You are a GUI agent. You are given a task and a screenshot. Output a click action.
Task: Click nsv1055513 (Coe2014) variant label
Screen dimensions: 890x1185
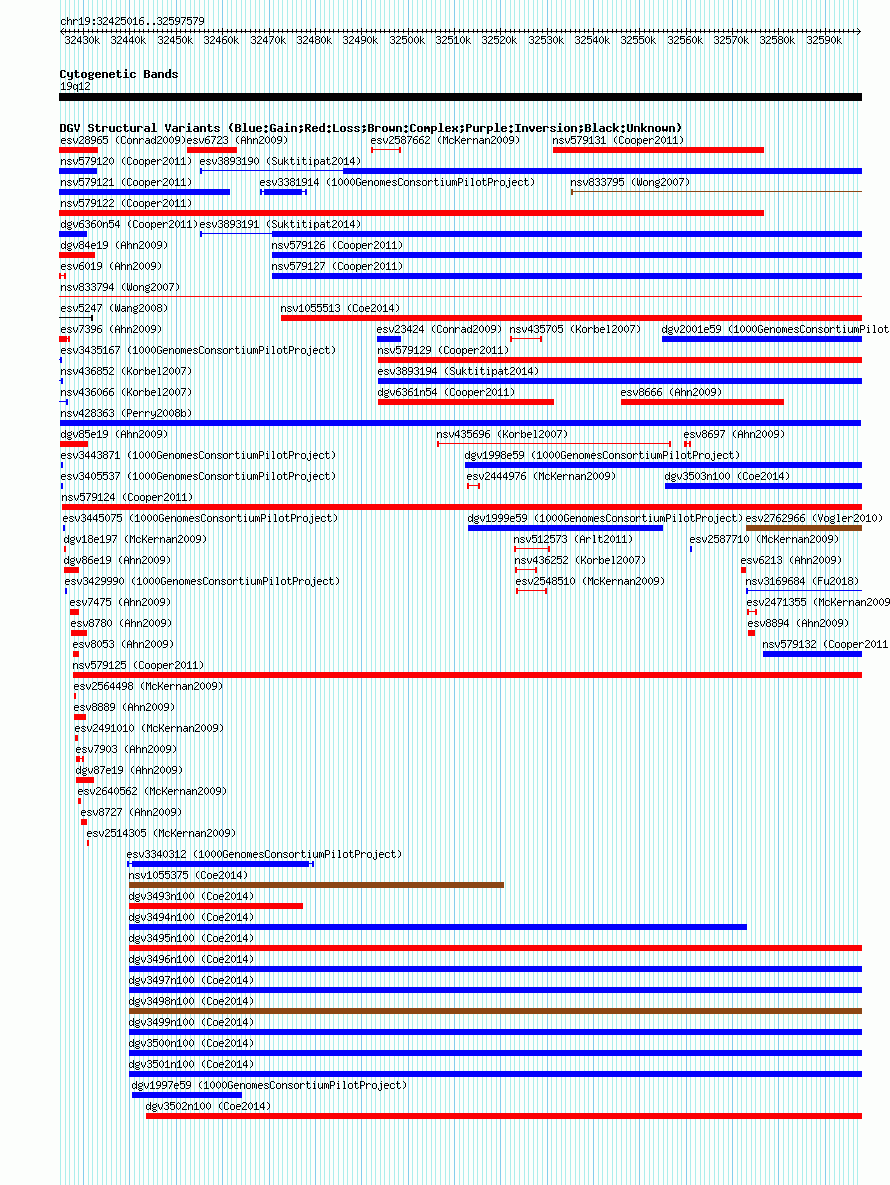point(340,308)
